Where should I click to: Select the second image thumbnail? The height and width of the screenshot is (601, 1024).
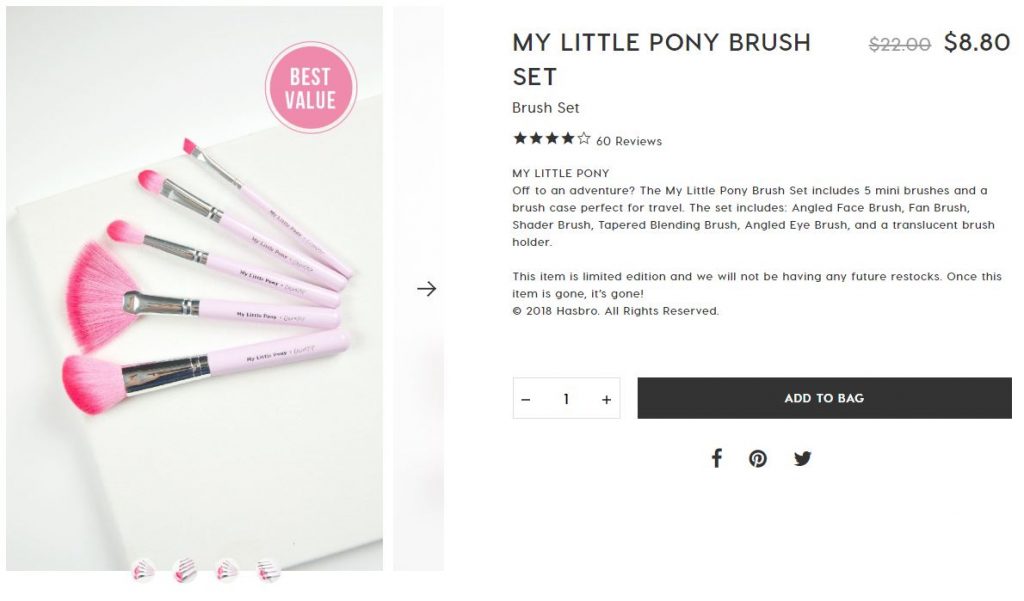(x=186, y=571)
